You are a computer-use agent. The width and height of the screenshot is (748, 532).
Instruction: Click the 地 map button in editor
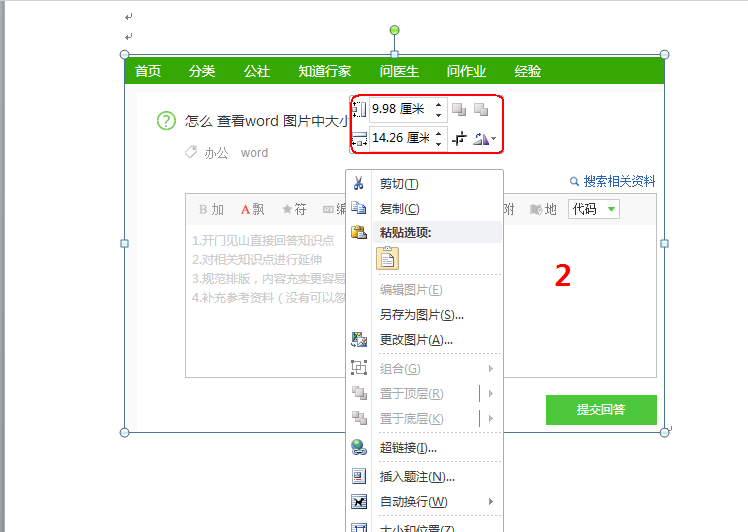coord(543,209)
